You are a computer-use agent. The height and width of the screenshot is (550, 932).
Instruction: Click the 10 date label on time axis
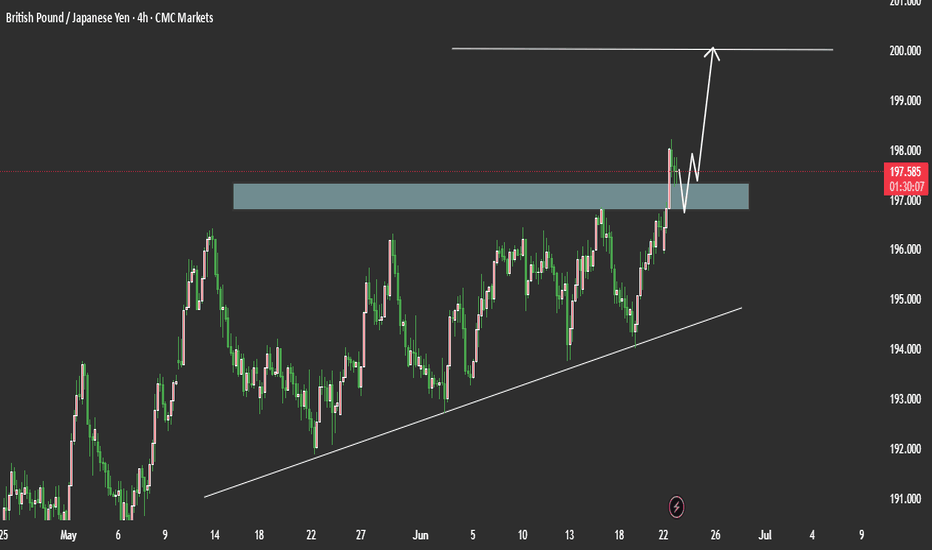point(522,535)
